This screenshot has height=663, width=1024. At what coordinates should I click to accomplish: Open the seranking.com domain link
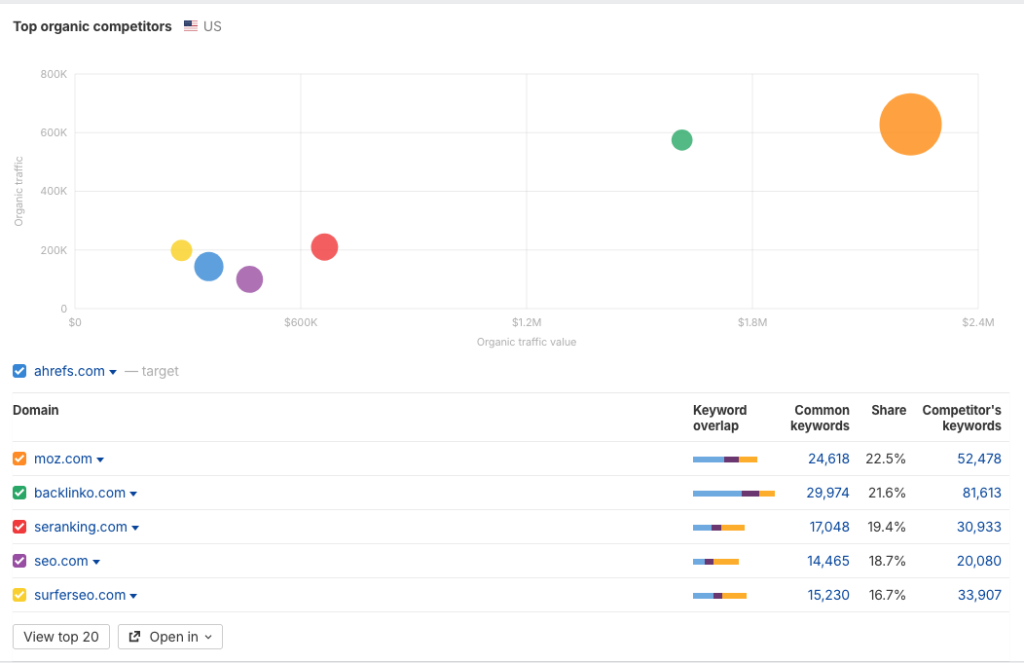(81, 526)
